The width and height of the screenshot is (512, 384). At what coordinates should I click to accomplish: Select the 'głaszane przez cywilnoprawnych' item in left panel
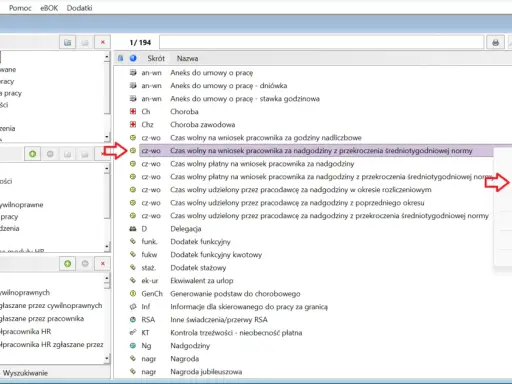(51, 306)
